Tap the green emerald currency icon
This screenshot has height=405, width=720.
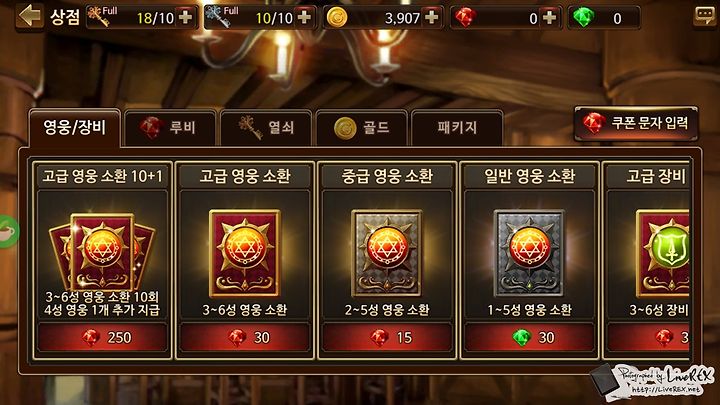[584, 17]
